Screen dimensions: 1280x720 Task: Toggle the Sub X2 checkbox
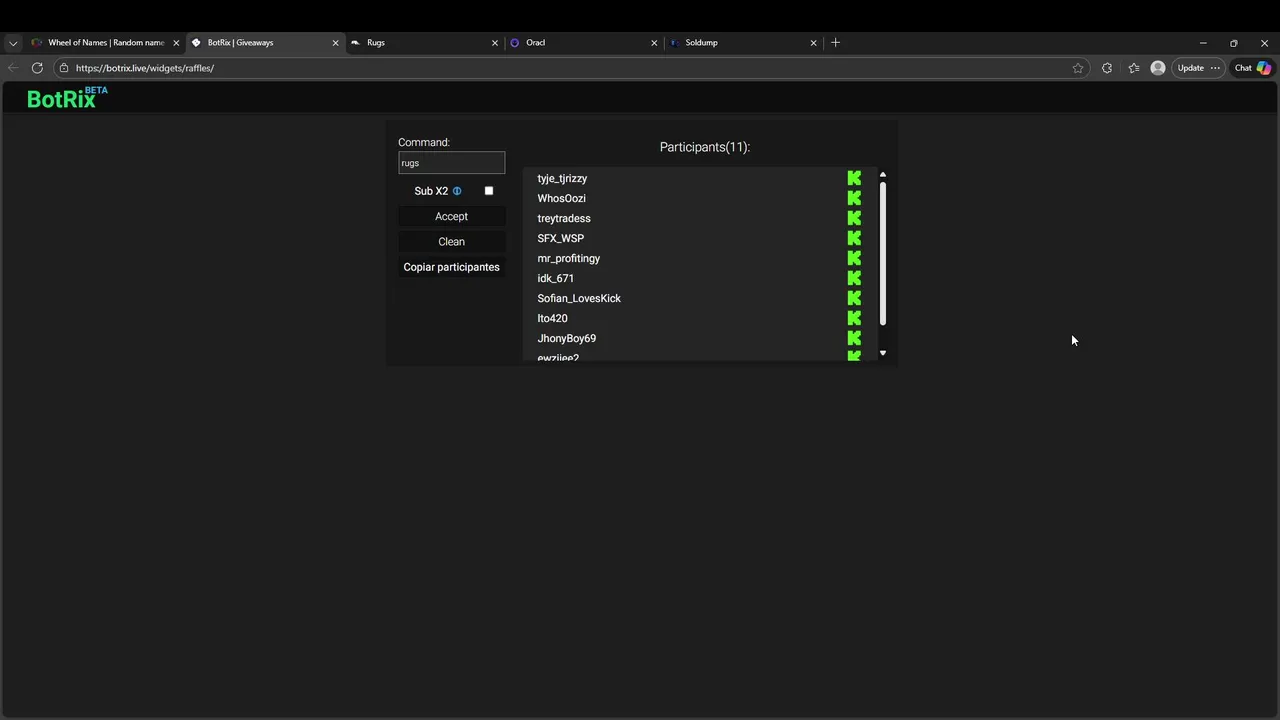pyautogui.click(x=489, y=191)
